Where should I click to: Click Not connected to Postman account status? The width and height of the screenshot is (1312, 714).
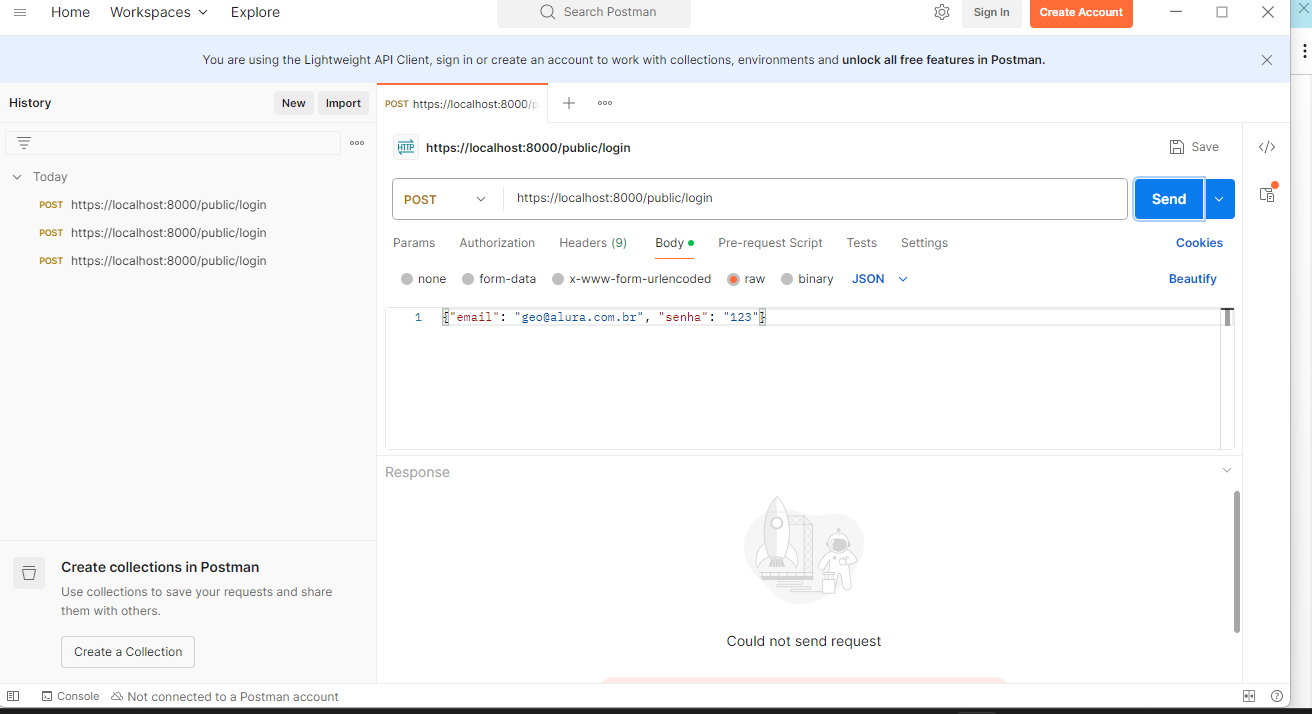coord(225,696)
